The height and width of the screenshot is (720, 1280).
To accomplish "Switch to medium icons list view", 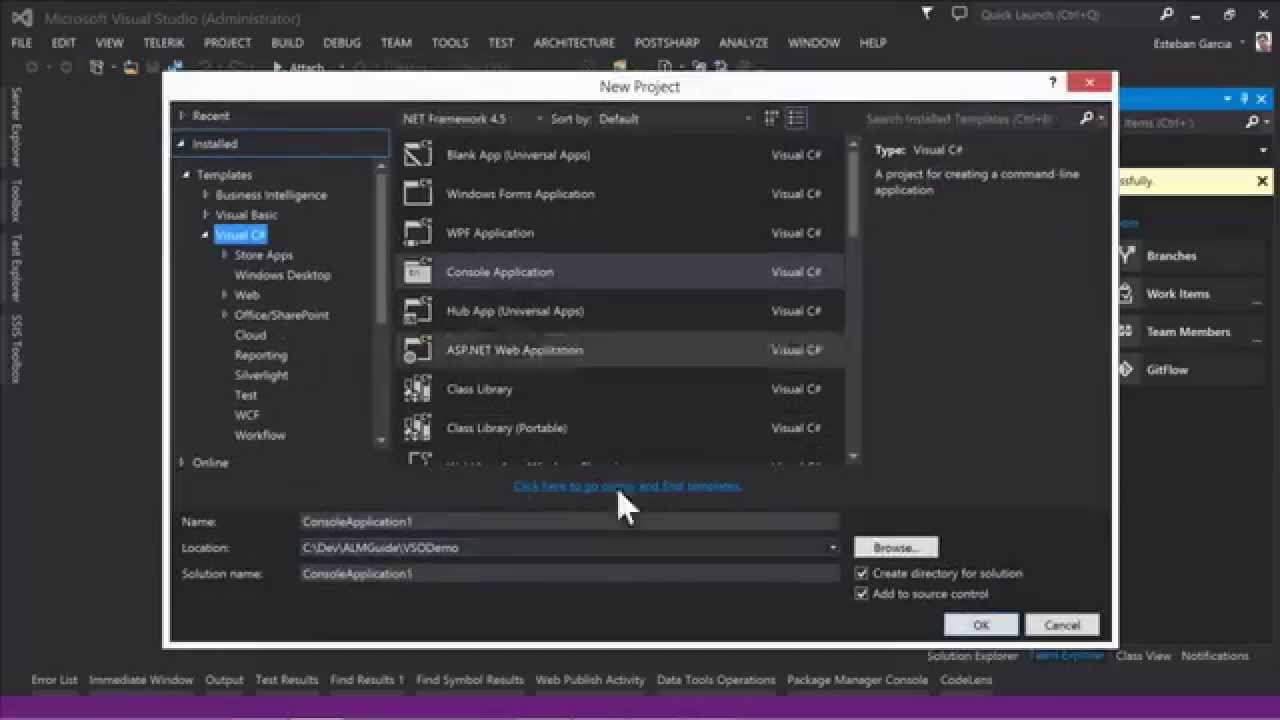I will pos(796,118).
